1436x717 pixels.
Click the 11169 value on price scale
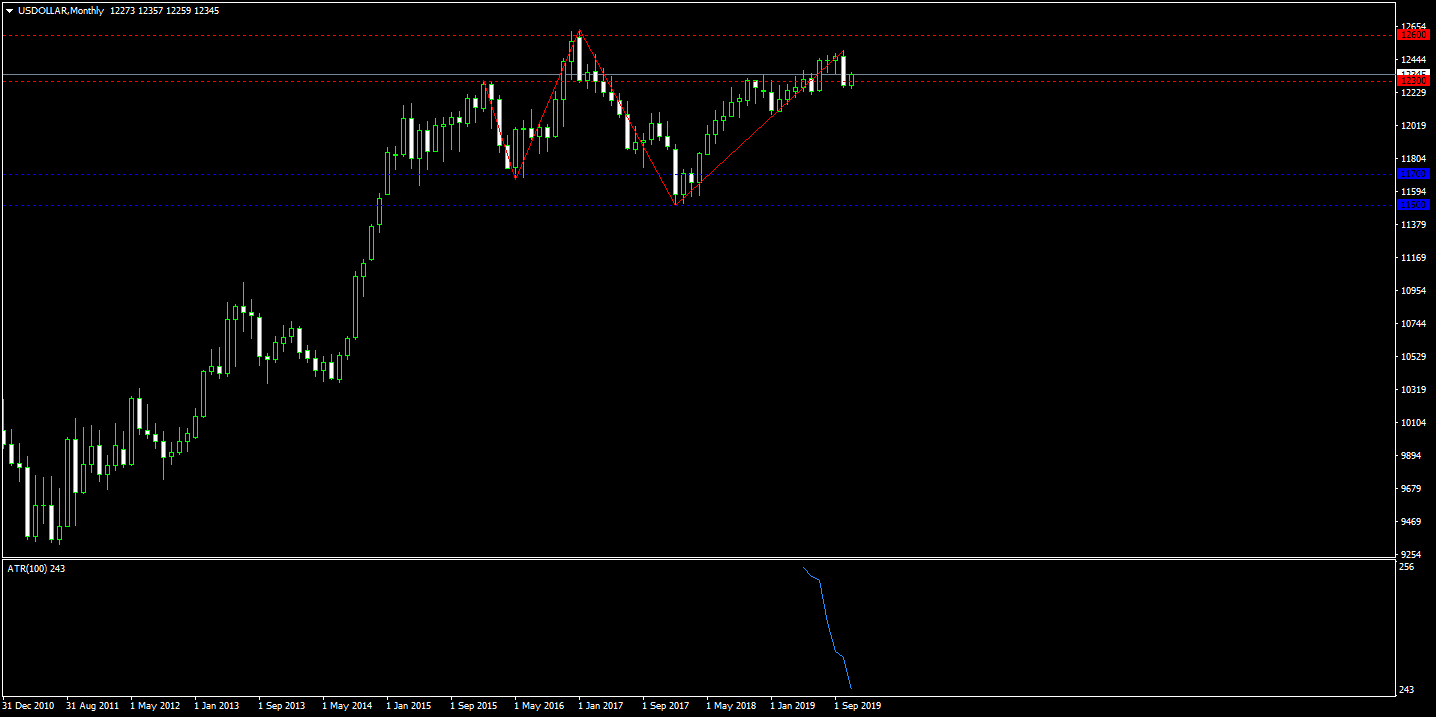1413,258
